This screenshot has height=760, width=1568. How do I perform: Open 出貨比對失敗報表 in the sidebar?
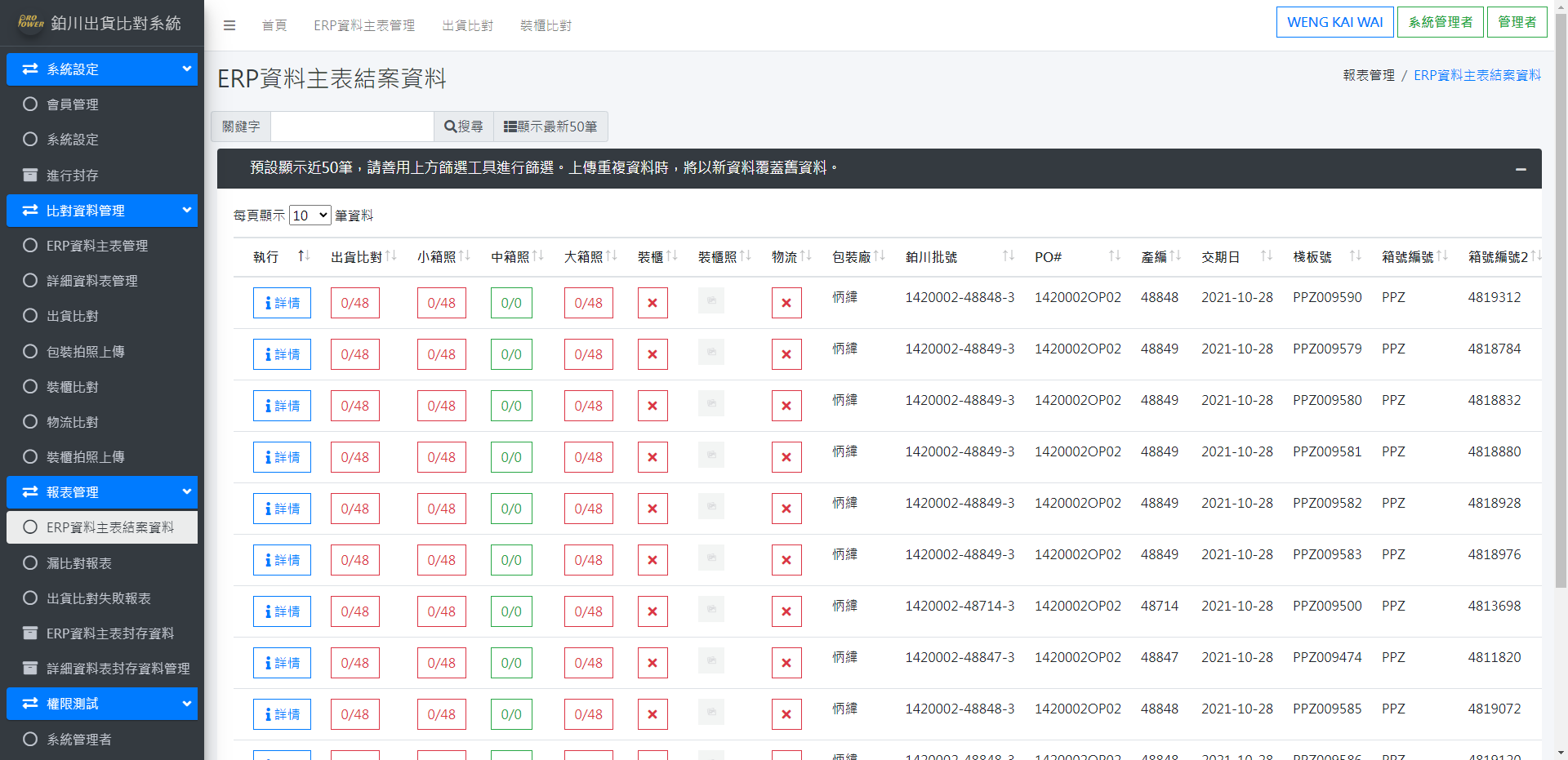click(102, 598)
